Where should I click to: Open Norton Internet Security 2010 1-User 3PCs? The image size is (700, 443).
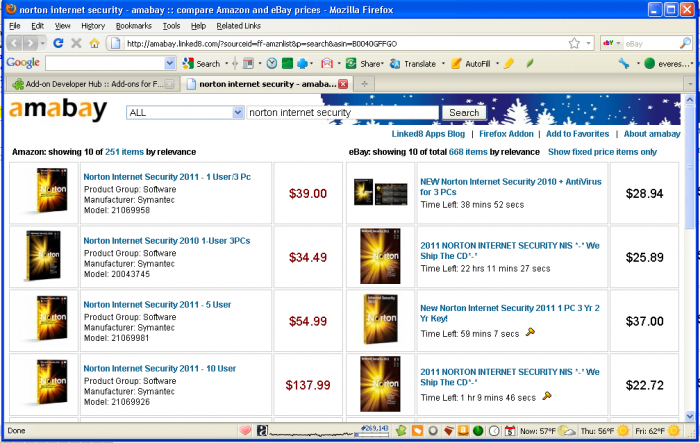[x=167, y=241]
